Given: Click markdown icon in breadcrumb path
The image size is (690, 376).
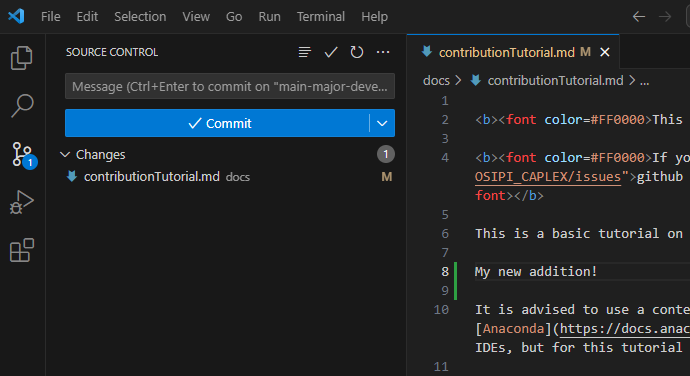Looking at the screenshot, I should click(x=475, y=80).
